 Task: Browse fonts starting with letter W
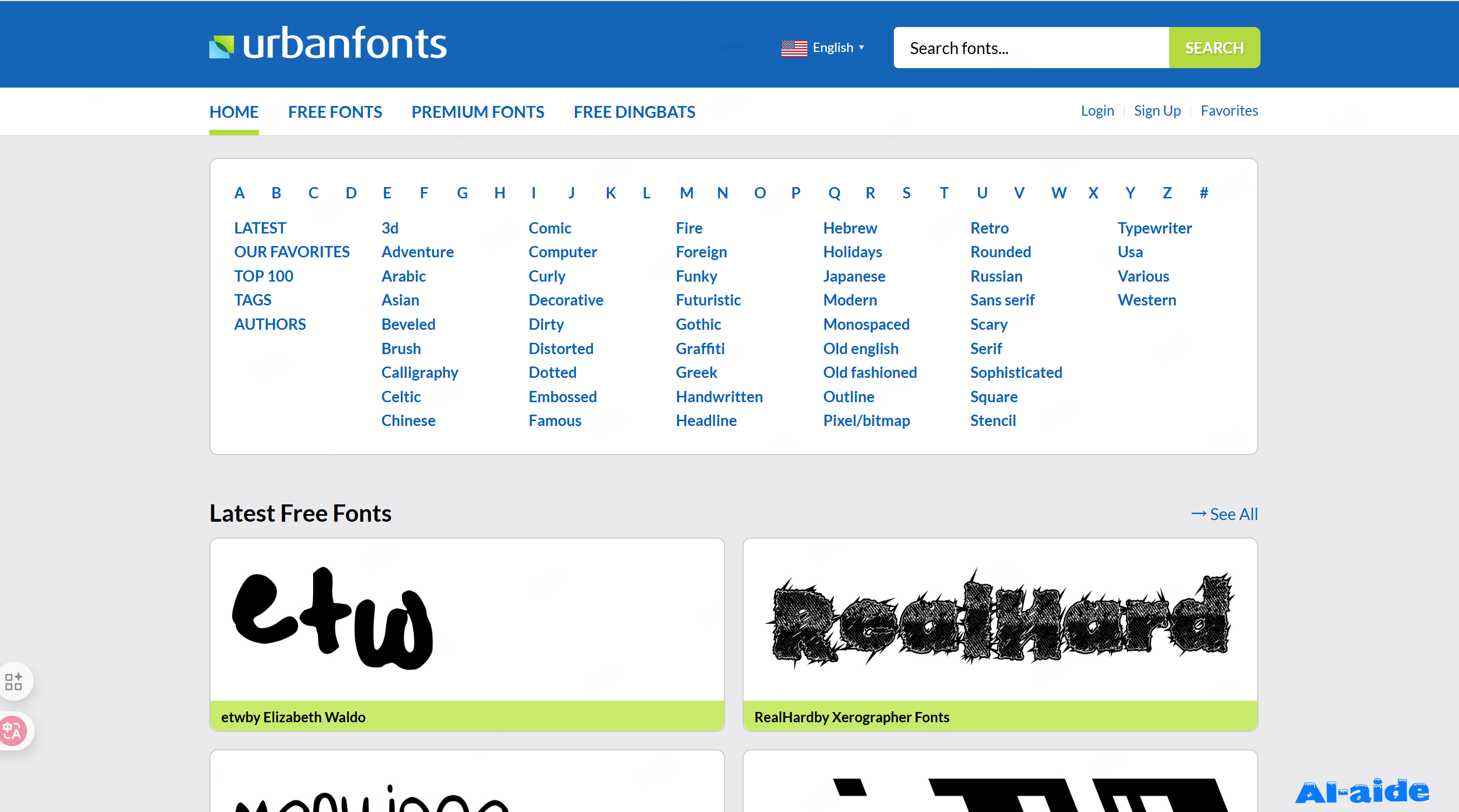pyautogui.click(x=1059, y=193)
